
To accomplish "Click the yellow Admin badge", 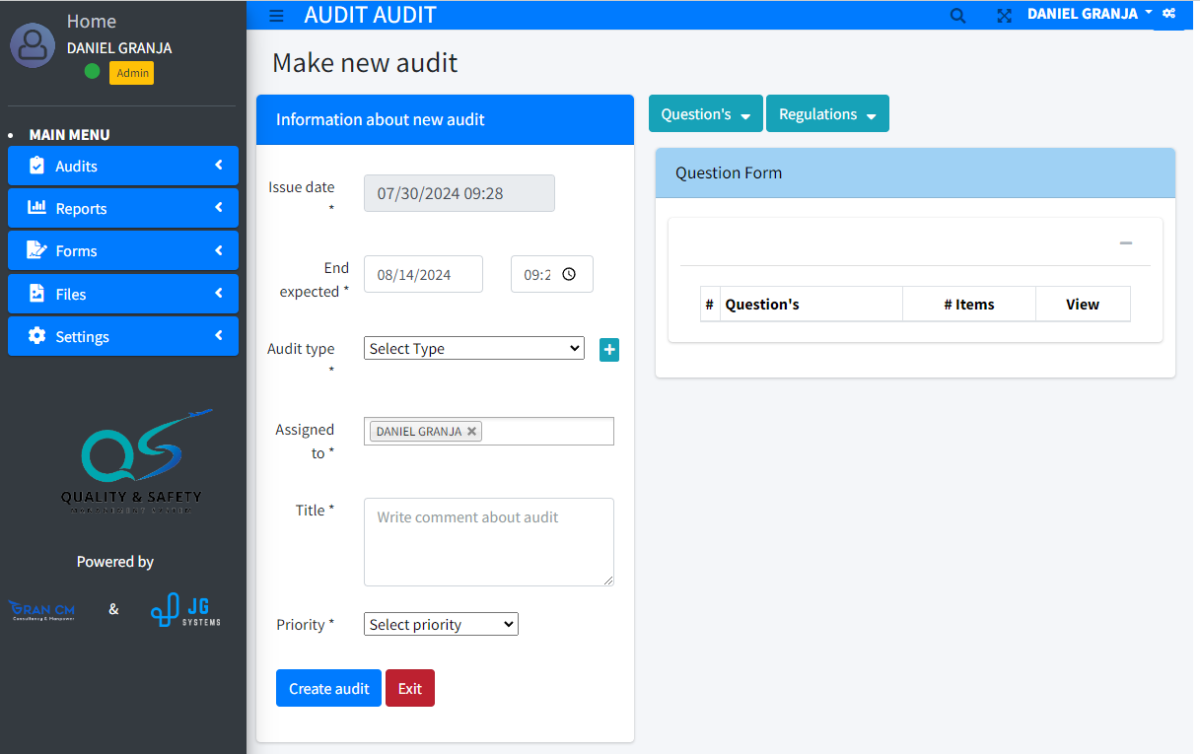I will coord(132,73).
